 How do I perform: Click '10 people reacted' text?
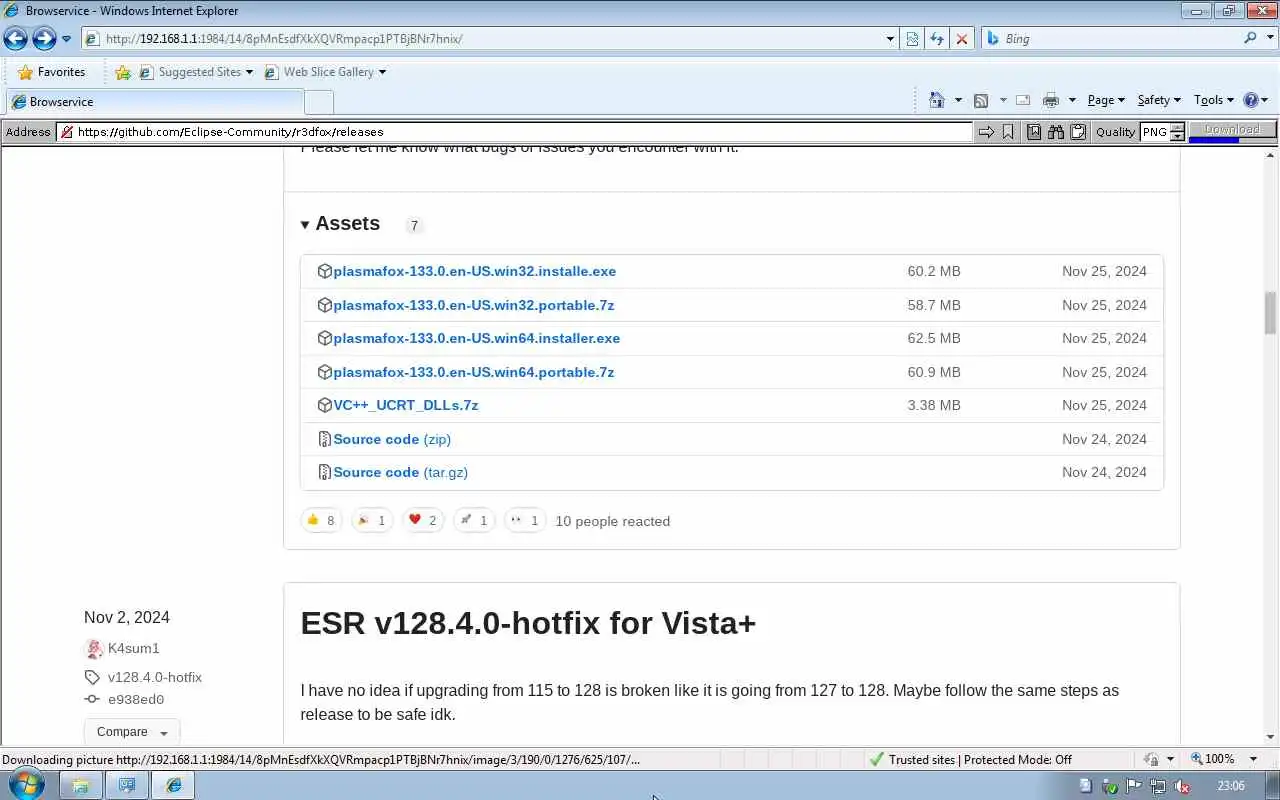[x=612, y=521]
